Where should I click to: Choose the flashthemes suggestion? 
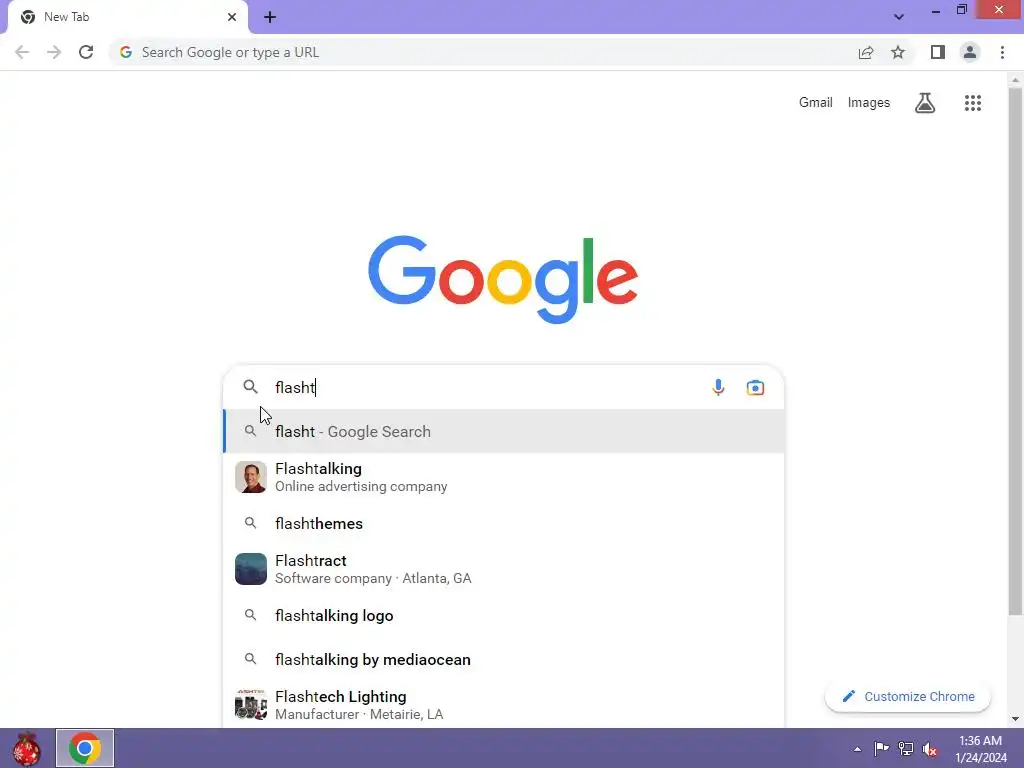pos(504,523)
